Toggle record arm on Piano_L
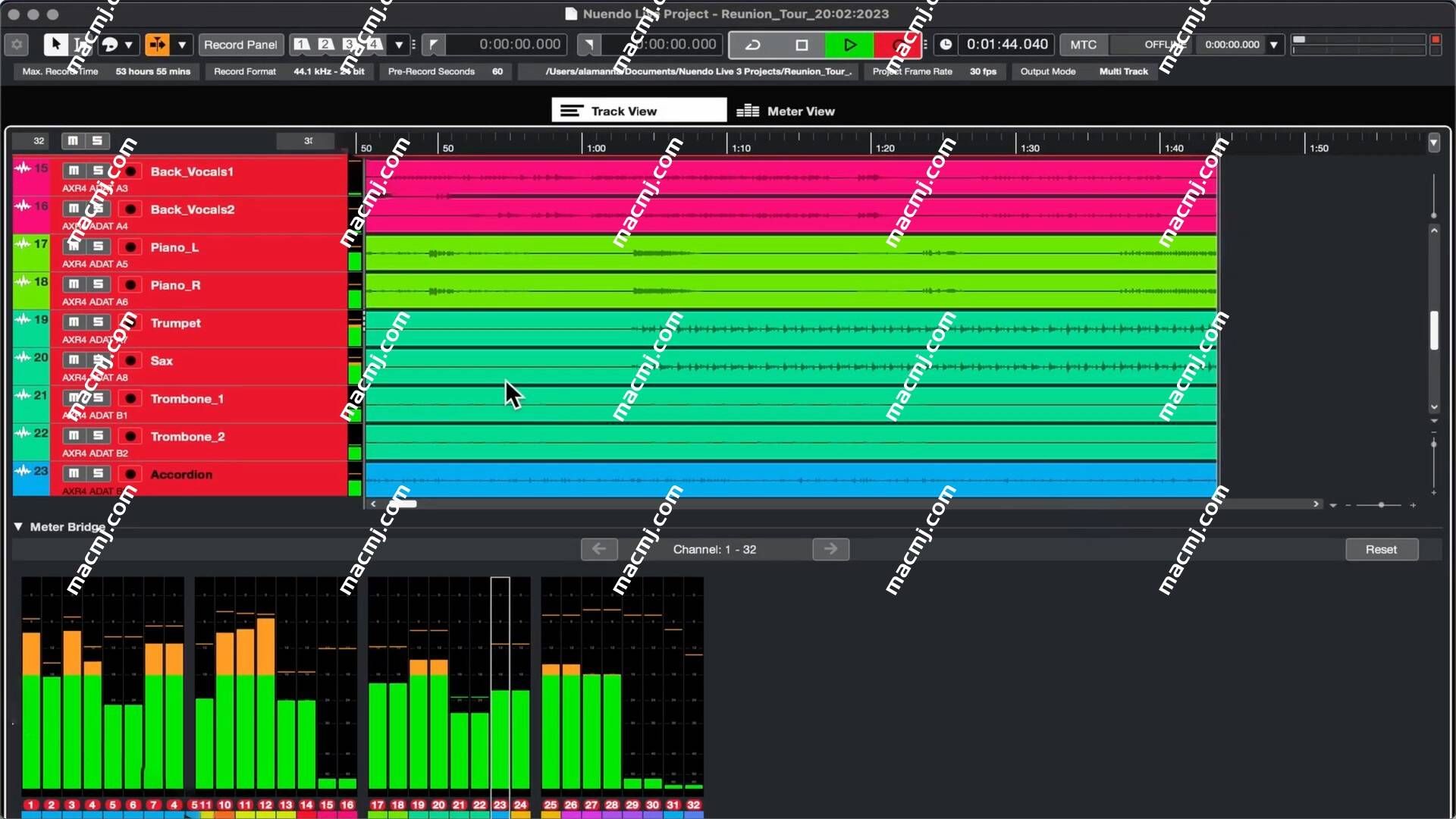Screen dimensions: 1456x819 pyautogui.click(x=130, y=246)
